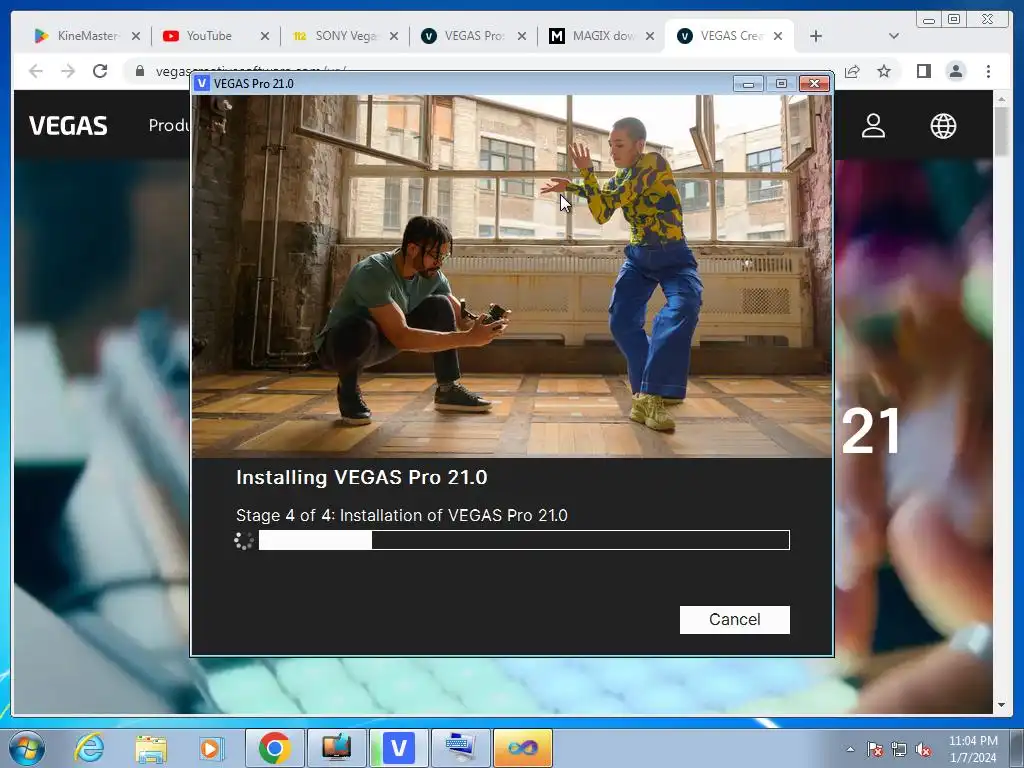1024x768 pixels.
Task: Open the globe language selector
Action: click(943, 125)
